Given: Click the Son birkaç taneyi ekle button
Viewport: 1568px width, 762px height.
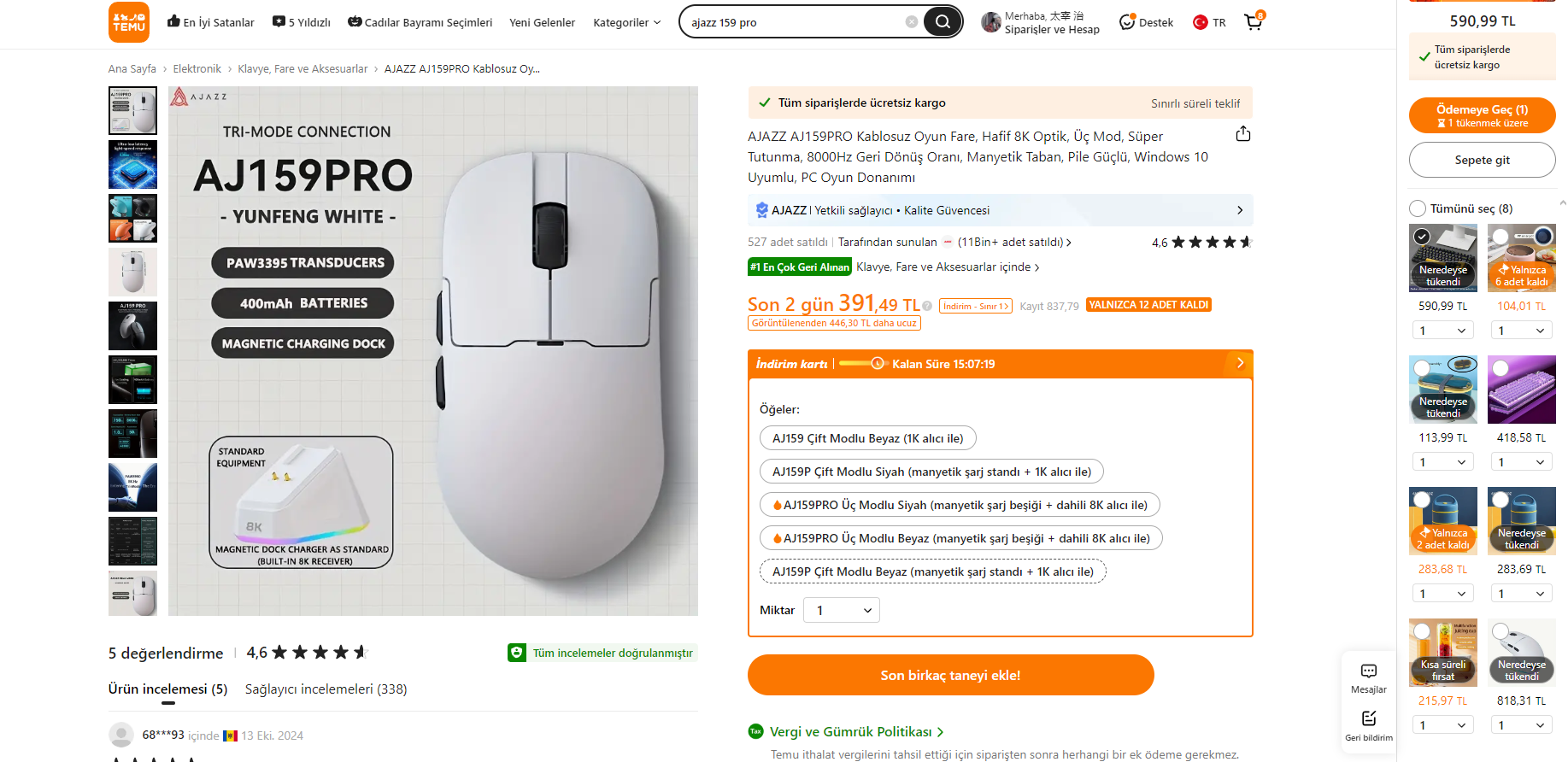Looking at the screenshot, I should (x=950, y=675).
